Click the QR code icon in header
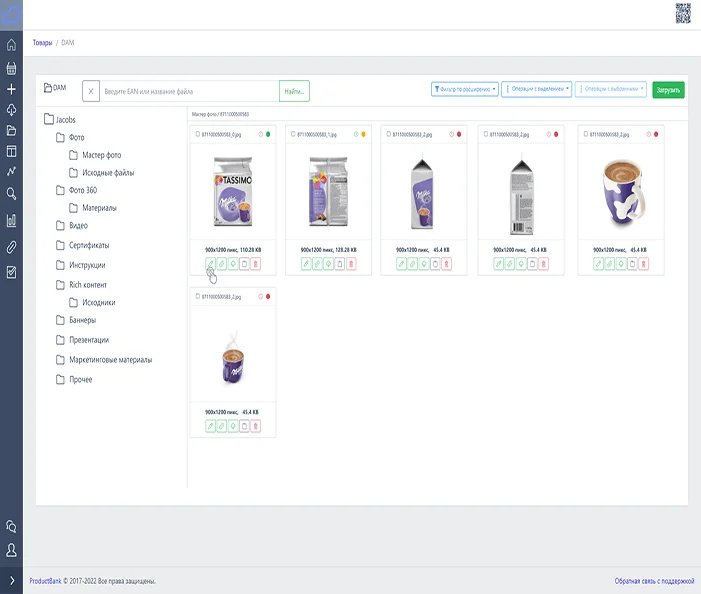This screenshot has width=701, height=594. coord(683,13)
